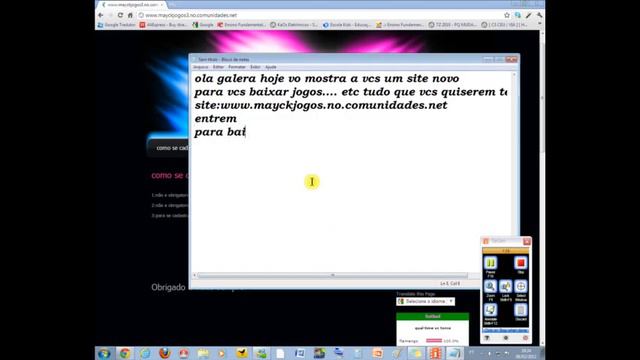
Task: Click the bottom-center icon in the recorder panel
Action: (x=506, y=338)
